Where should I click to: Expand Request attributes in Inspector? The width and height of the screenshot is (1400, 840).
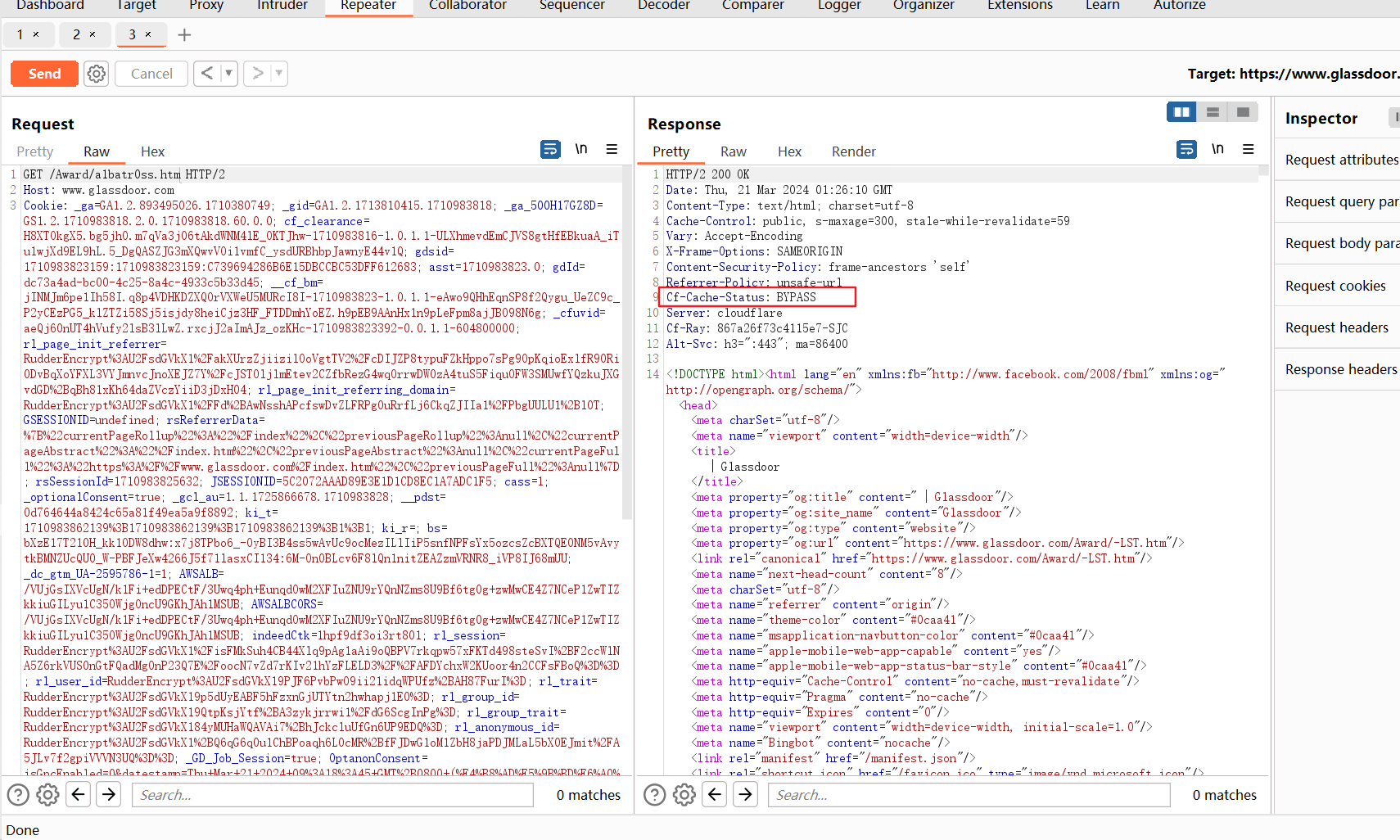[x=1337, y=160]
